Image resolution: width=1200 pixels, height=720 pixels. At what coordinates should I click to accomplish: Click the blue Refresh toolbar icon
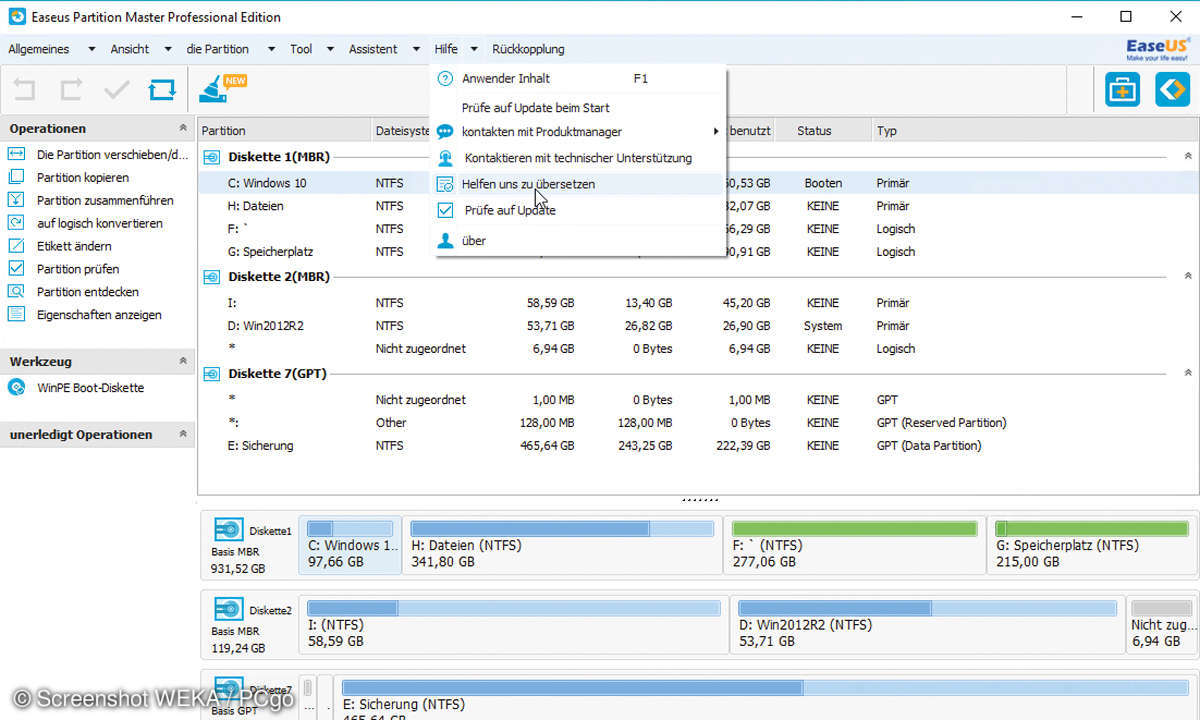(161, 90)
